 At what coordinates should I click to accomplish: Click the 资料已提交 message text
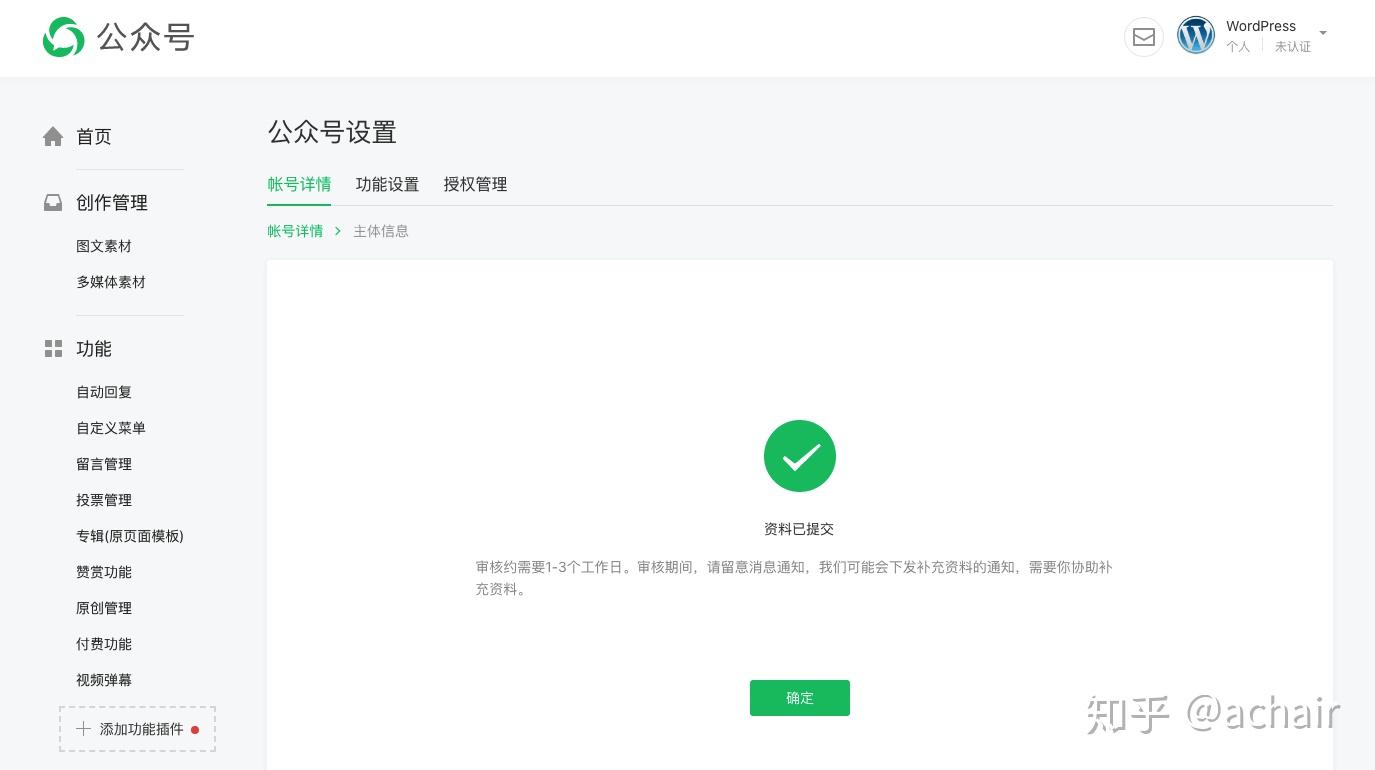(x=799, y=529)
